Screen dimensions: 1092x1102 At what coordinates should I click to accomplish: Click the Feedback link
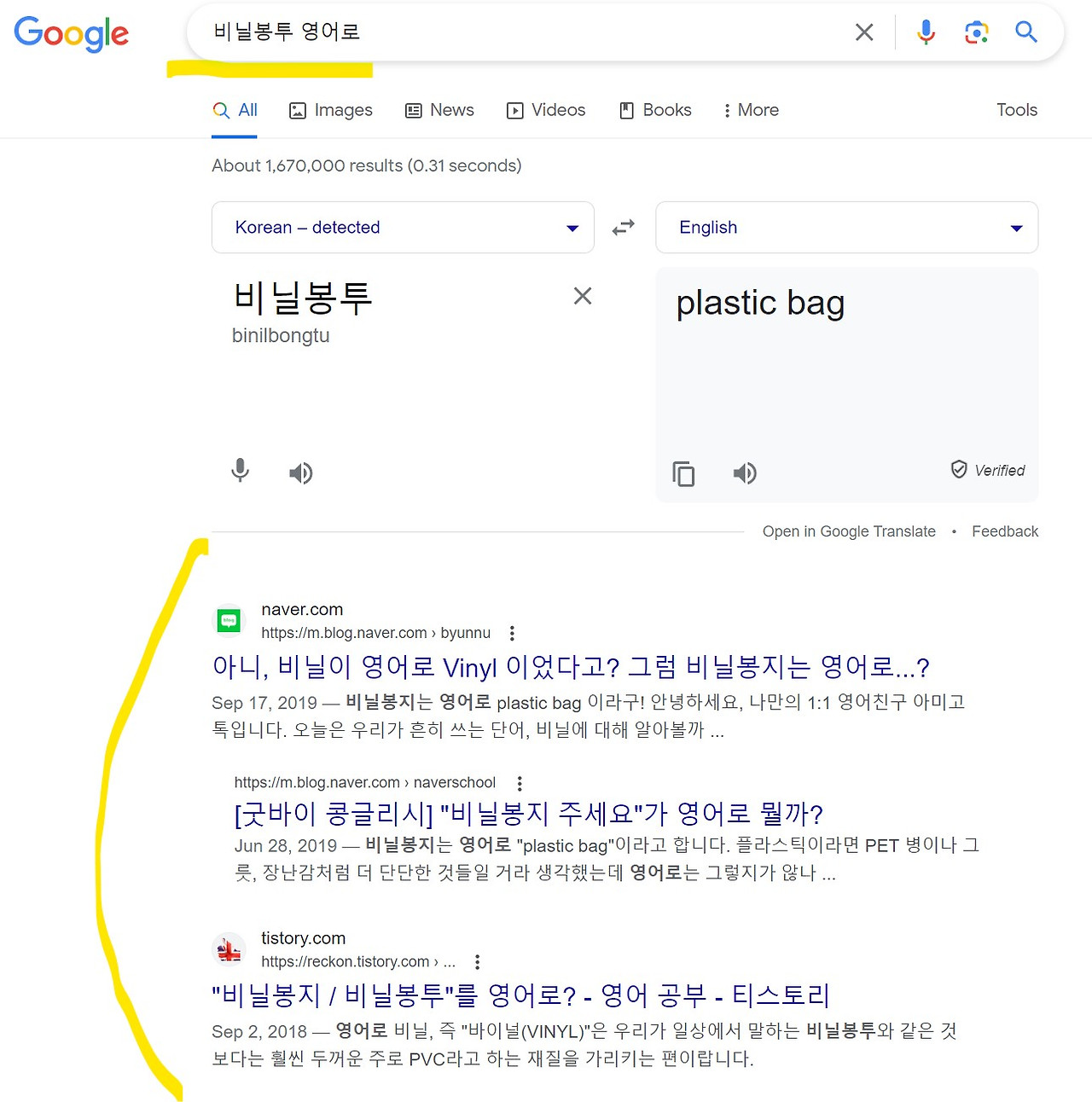pos(1004,531)
